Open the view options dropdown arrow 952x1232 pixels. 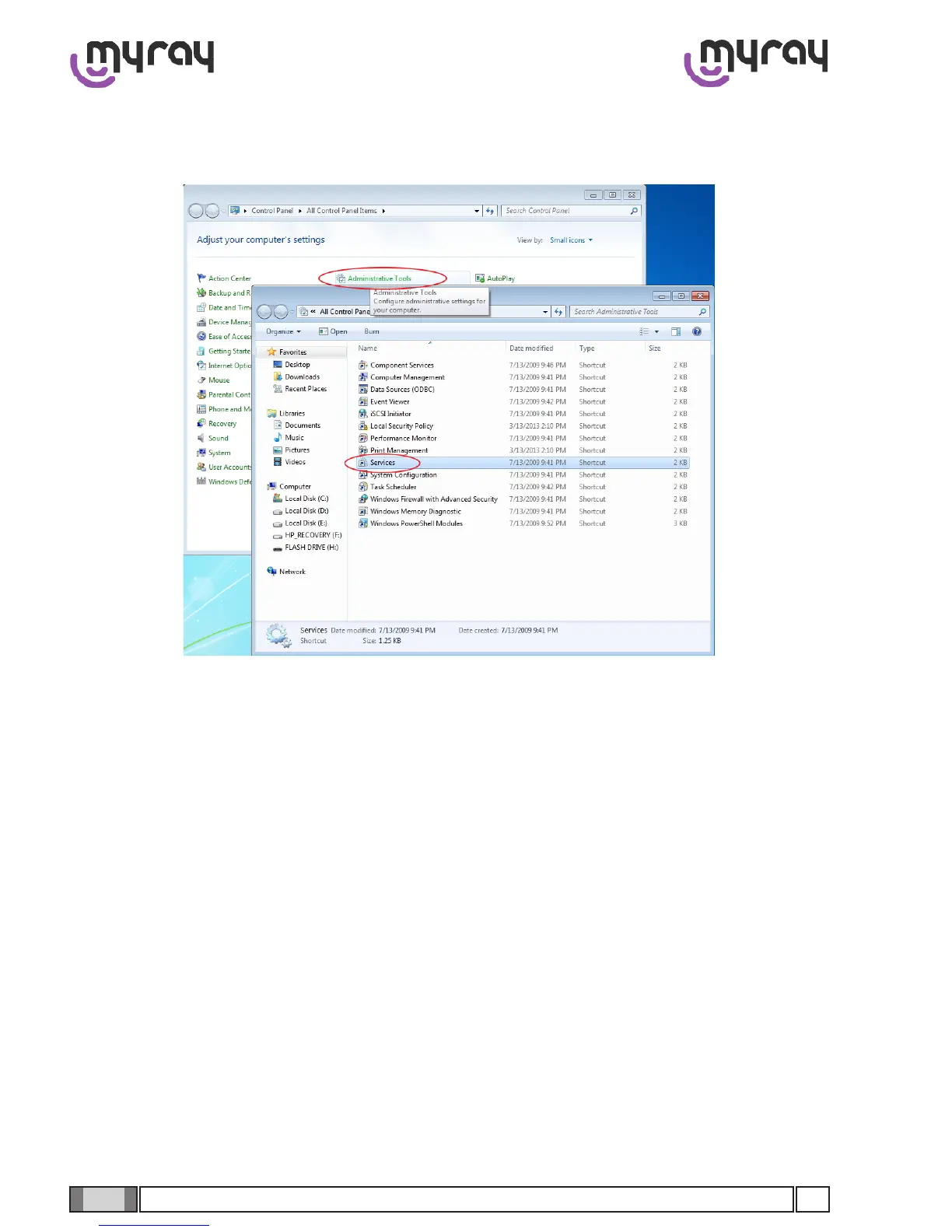(x=656, y=331)
